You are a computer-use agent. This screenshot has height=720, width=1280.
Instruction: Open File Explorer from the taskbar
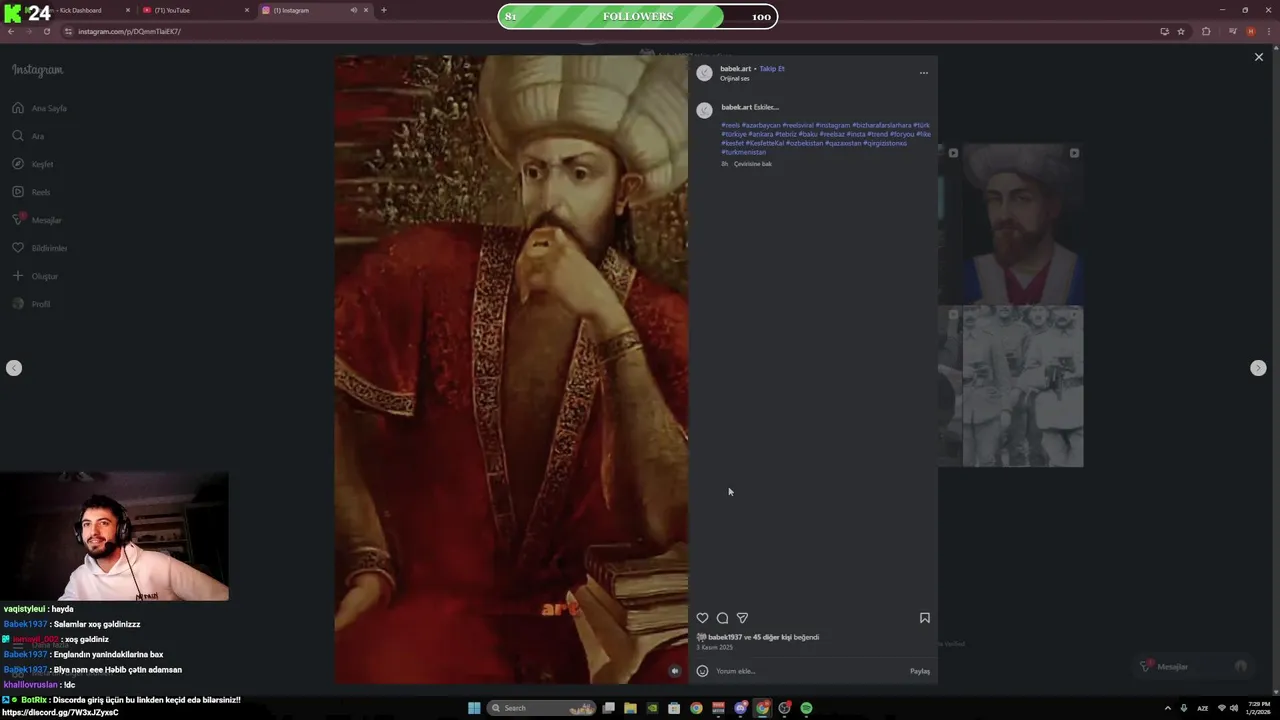coord(630,708)
